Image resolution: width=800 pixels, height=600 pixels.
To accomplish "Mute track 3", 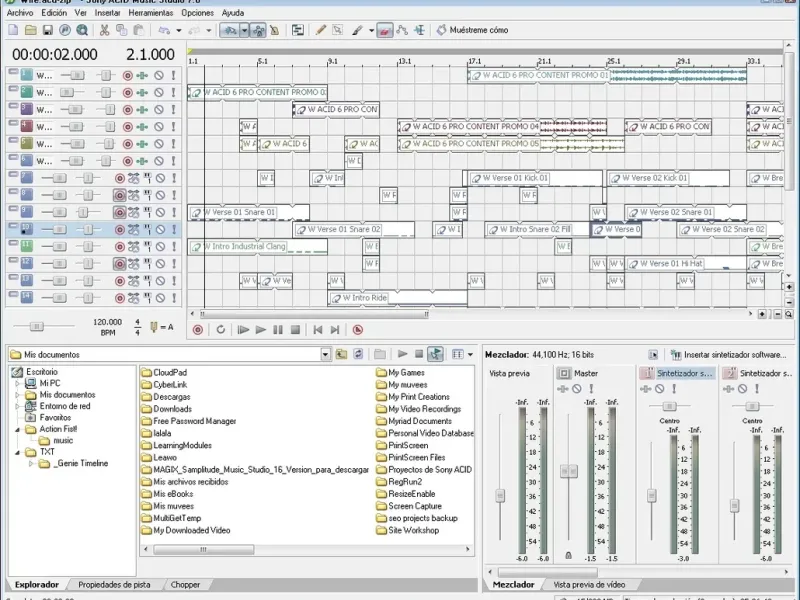I will coord(159,109).
